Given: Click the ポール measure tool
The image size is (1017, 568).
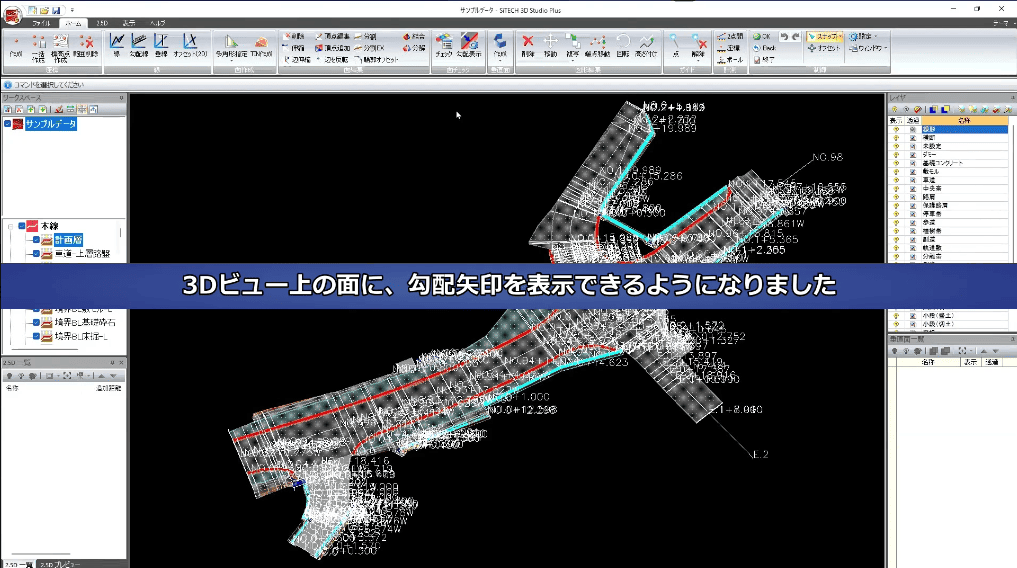Looking at the screenshot, I should (730, 60).
